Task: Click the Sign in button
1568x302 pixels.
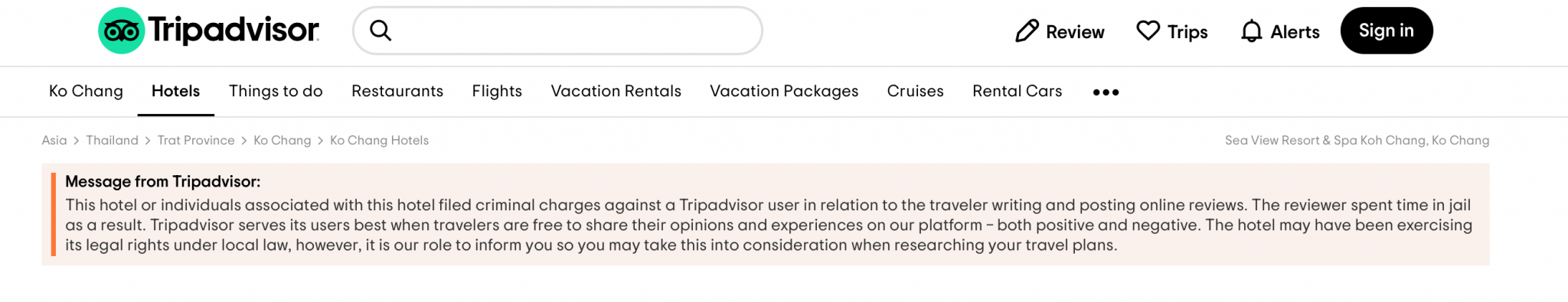Action: (1387, 31)
